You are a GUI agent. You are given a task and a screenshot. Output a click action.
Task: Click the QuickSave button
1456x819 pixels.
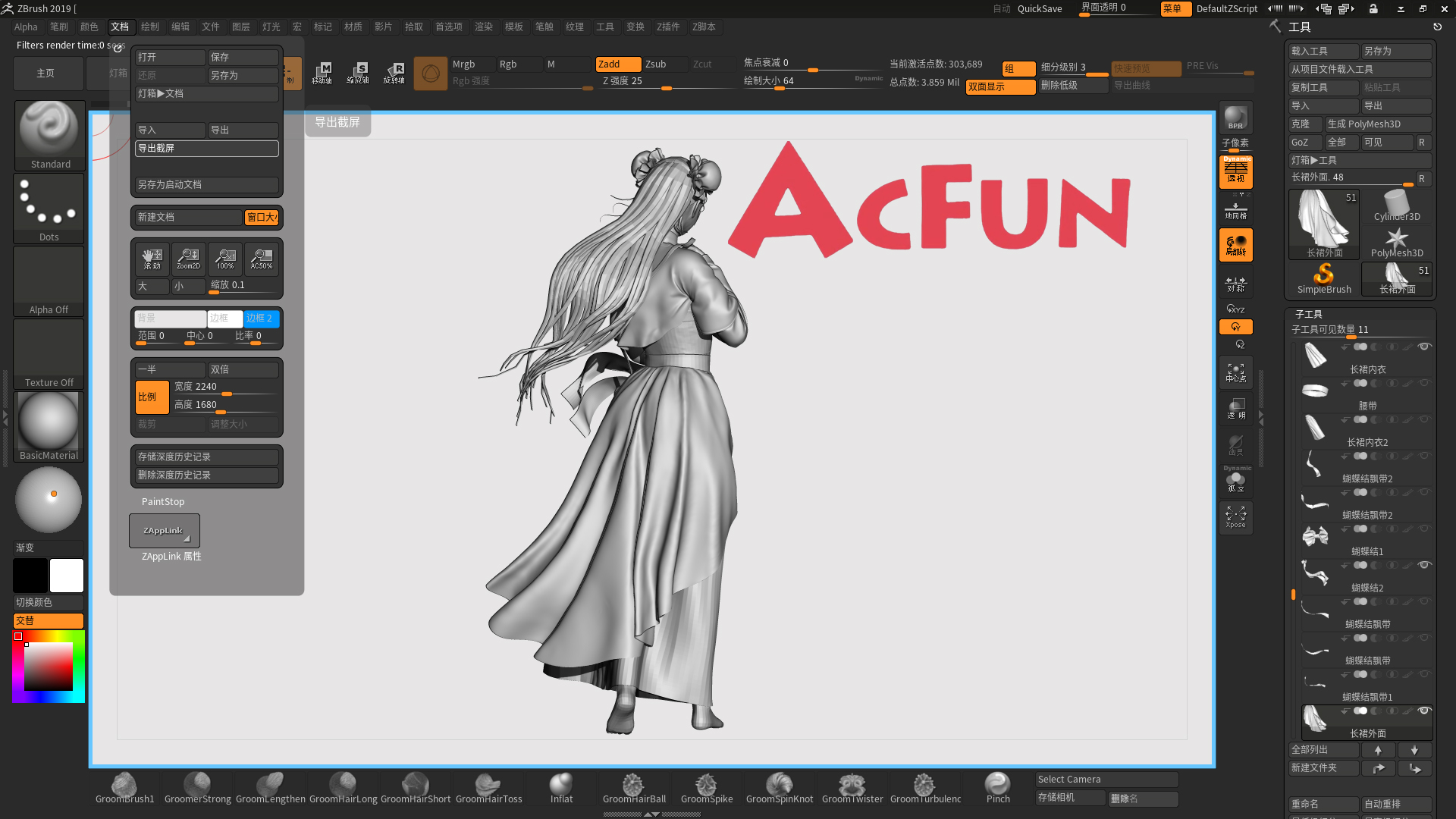1040,9
